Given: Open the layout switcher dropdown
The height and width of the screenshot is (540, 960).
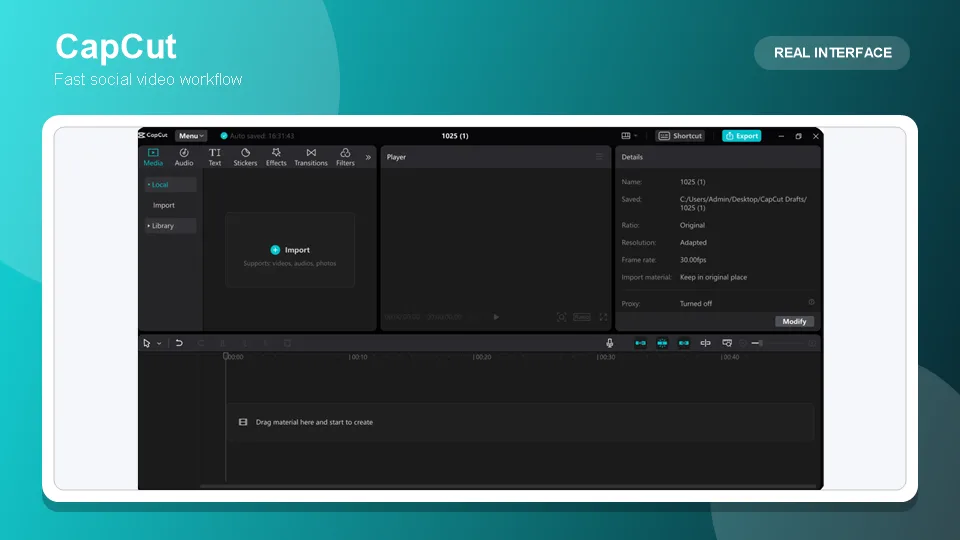Looking at the screenshot, I should (629, 136).
